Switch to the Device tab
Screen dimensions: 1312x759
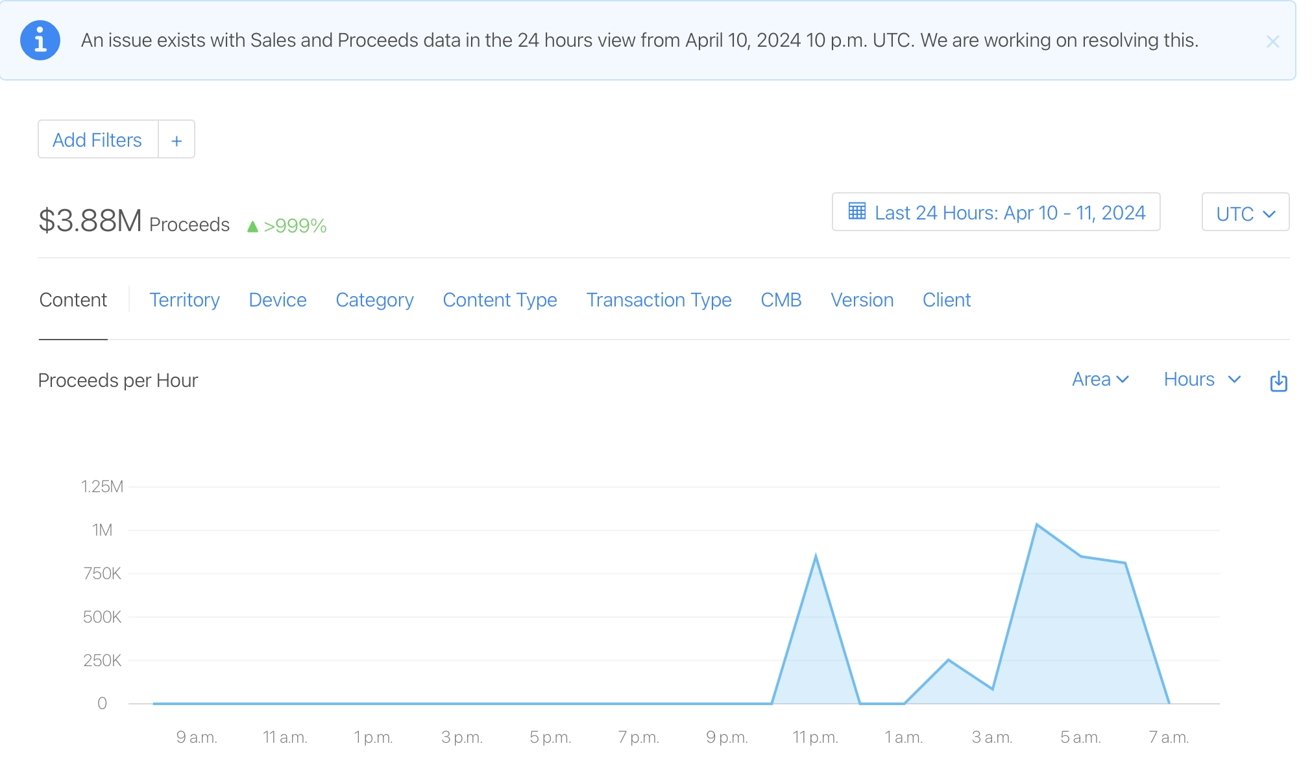277,300
